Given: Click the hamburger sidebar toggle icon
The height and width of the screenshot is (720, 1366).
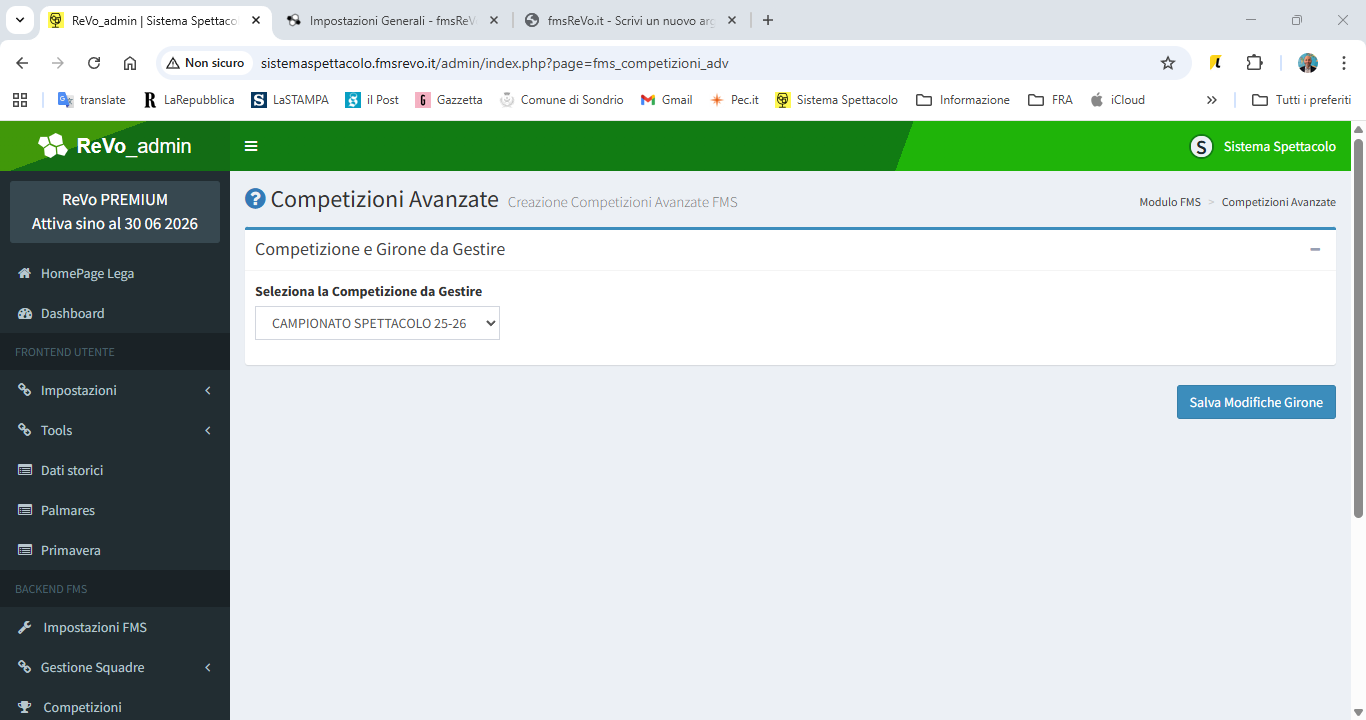Looking at the screenshot, I should point(251,146).
